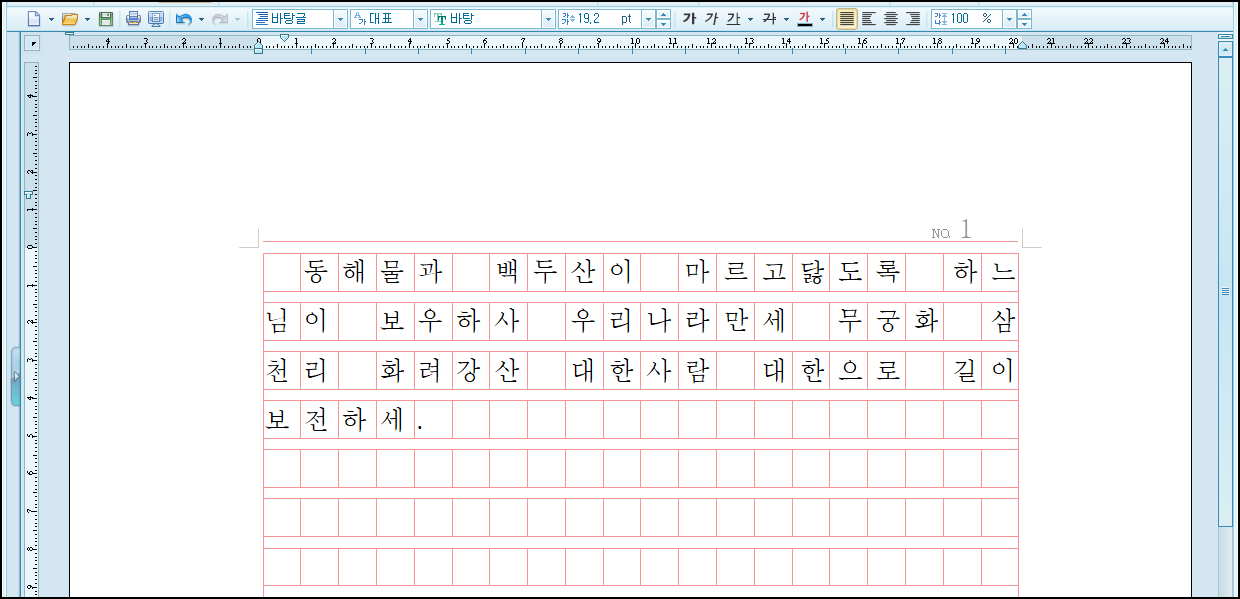Click the '백' character in the first row
The height and width of the screenshot is (599, 1240).
point(508,270)
